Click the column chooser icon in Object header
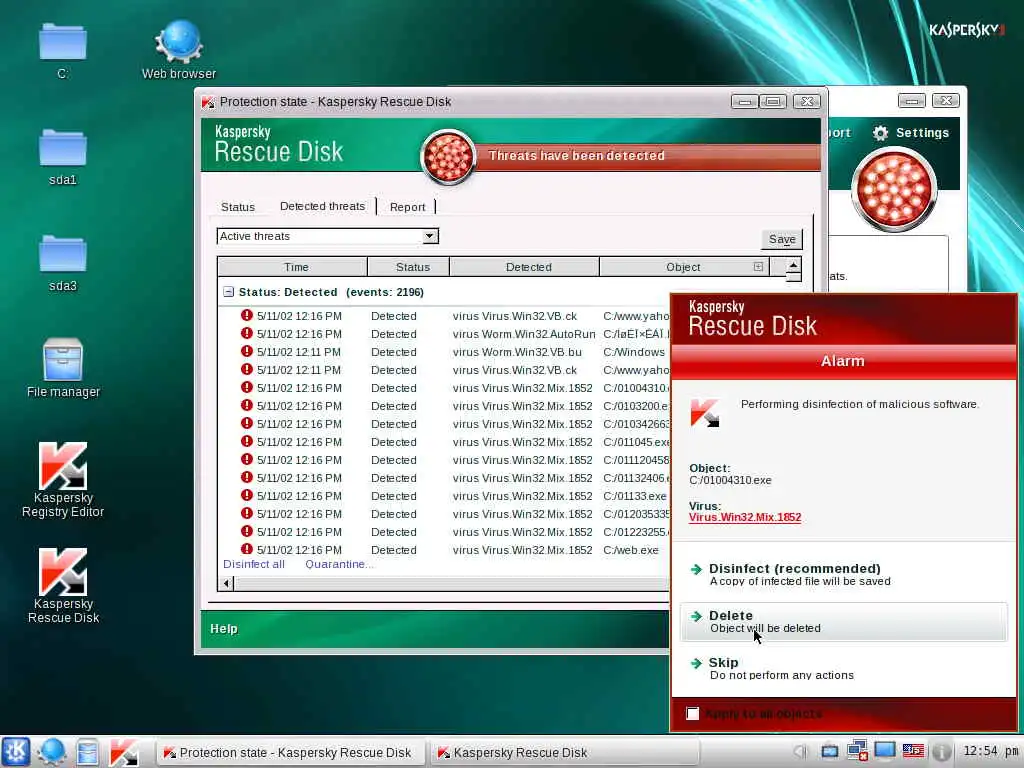 point(758,266)
